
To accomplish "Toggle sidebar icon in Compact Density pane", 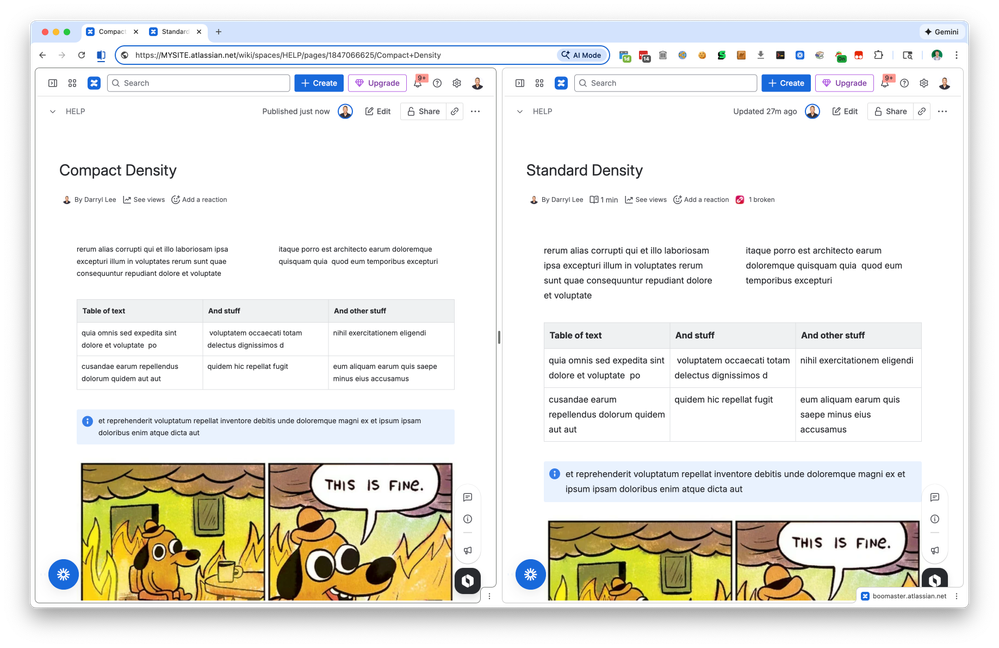I will (53, 83).
